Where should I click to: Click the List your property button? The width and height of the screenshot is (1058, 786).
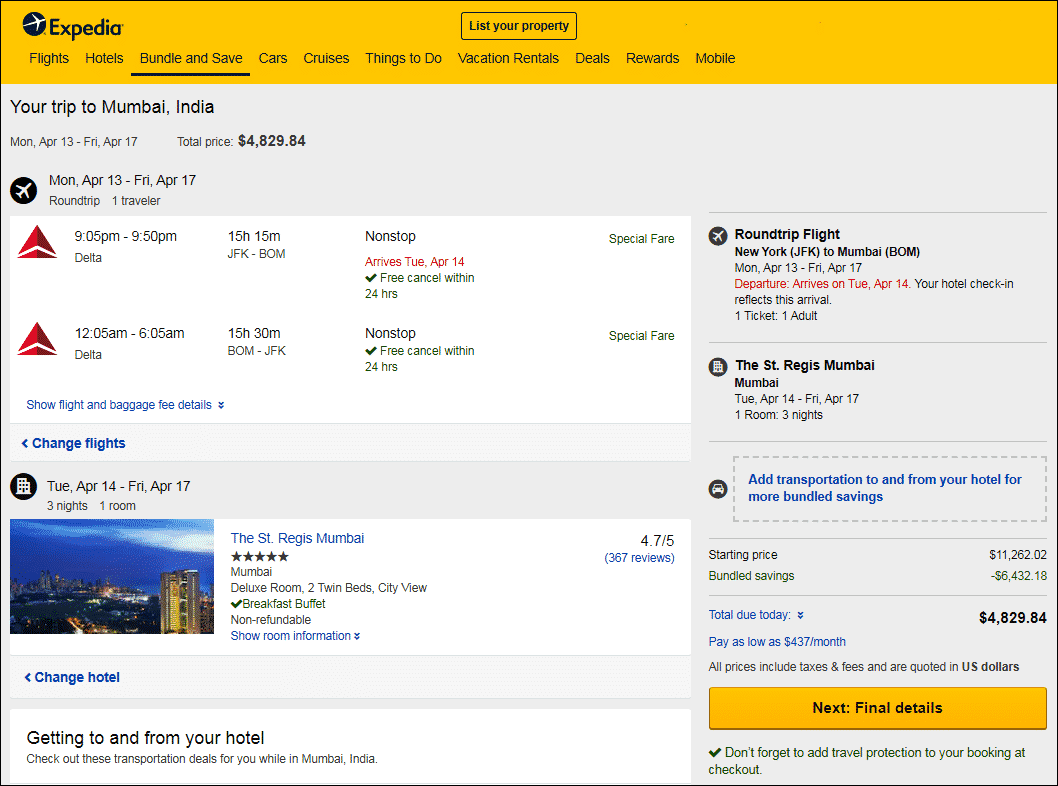519,26
